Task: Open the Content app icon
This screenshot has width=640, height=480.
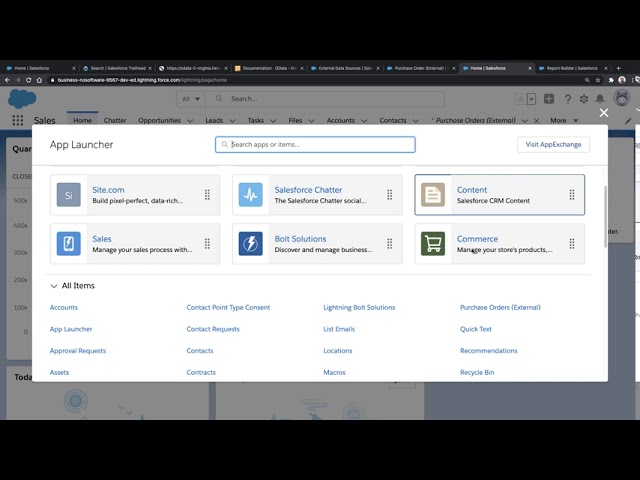Action: tap(433, 195)
